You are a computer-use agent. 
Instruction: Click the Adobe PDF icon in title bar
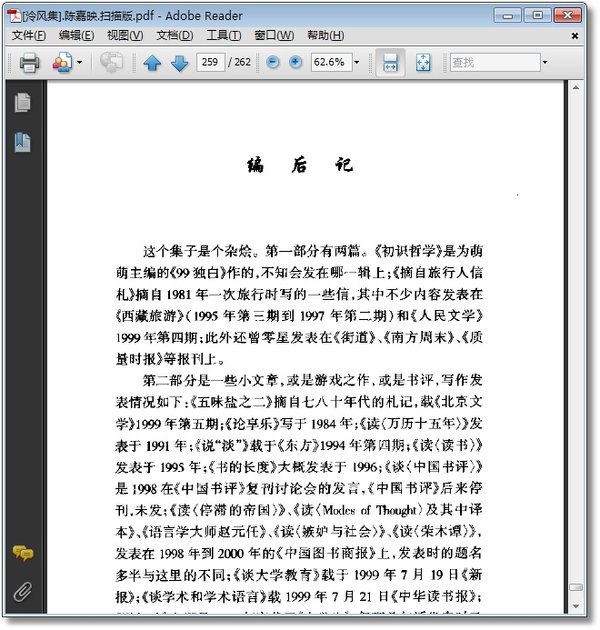pyautogui.click(x=15, y=16)
